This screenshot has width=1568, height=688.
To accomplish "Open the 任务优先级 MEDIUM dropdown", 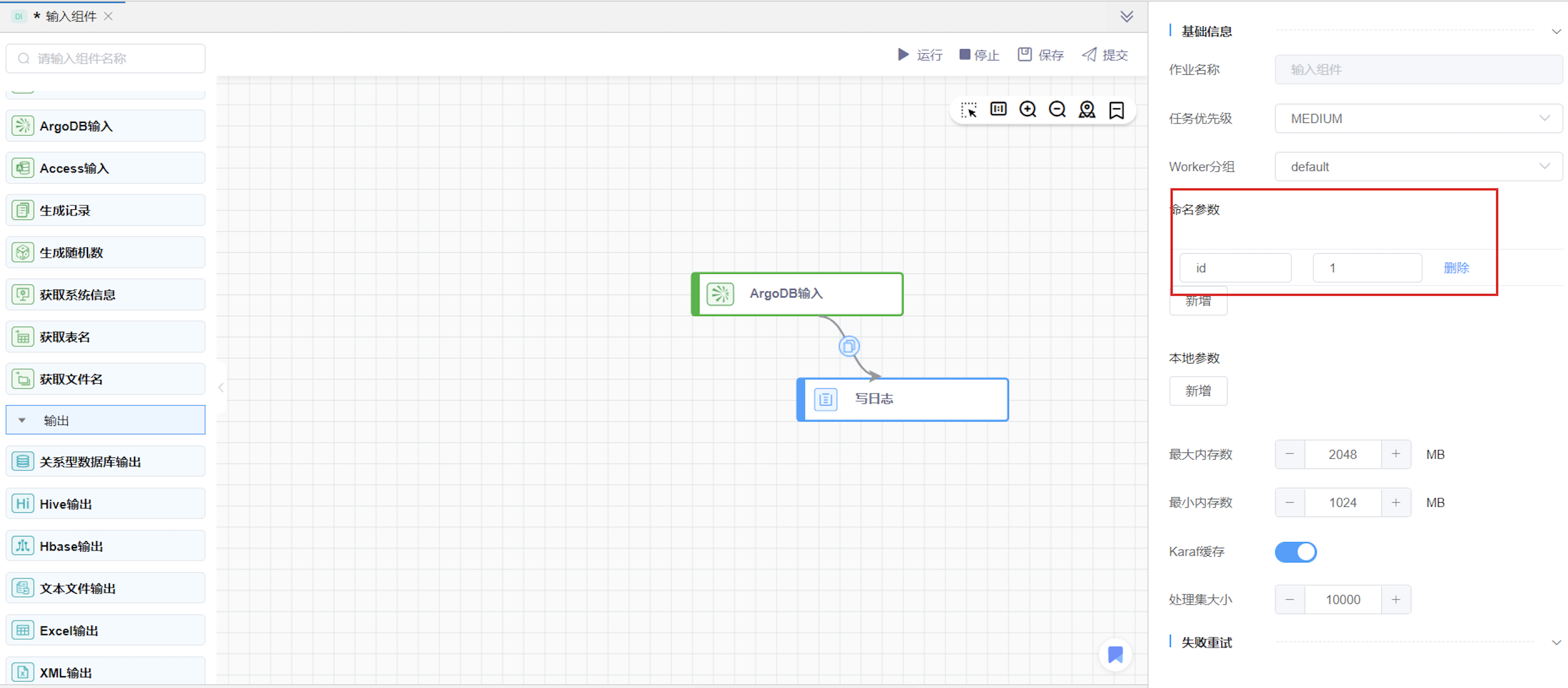I will coord(1418,119).
